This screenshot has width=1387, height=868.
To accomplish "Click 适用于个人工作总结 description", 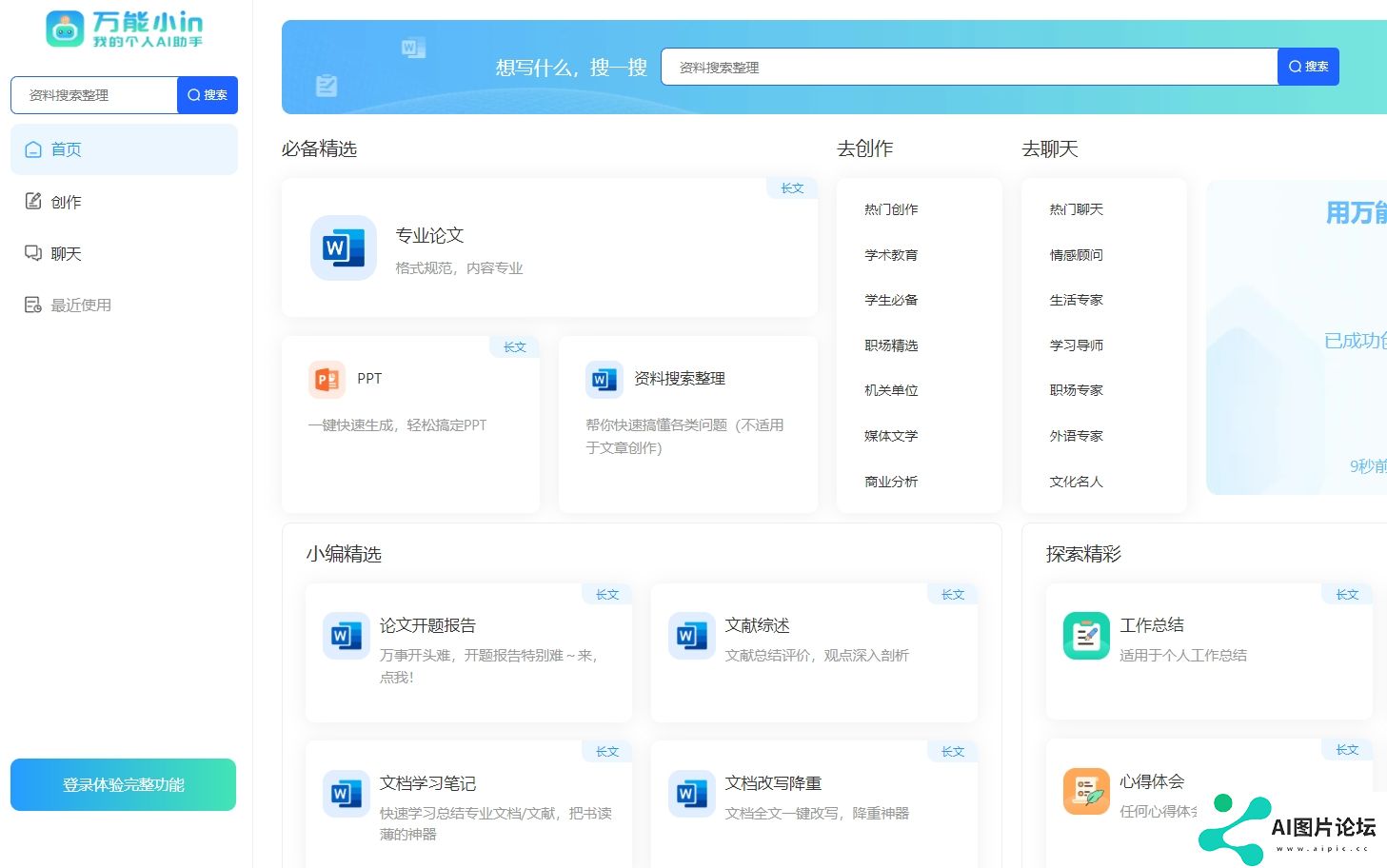I will tap(1183, 656).
